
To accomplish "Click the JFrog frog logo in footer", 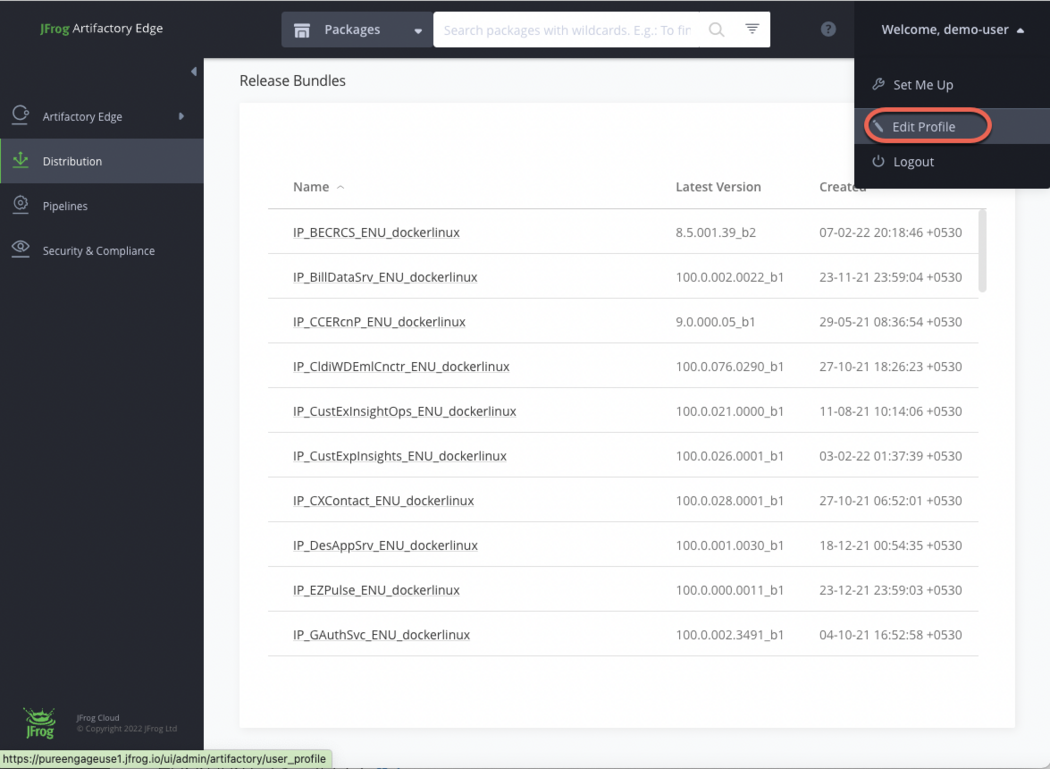I will [40, 723].
